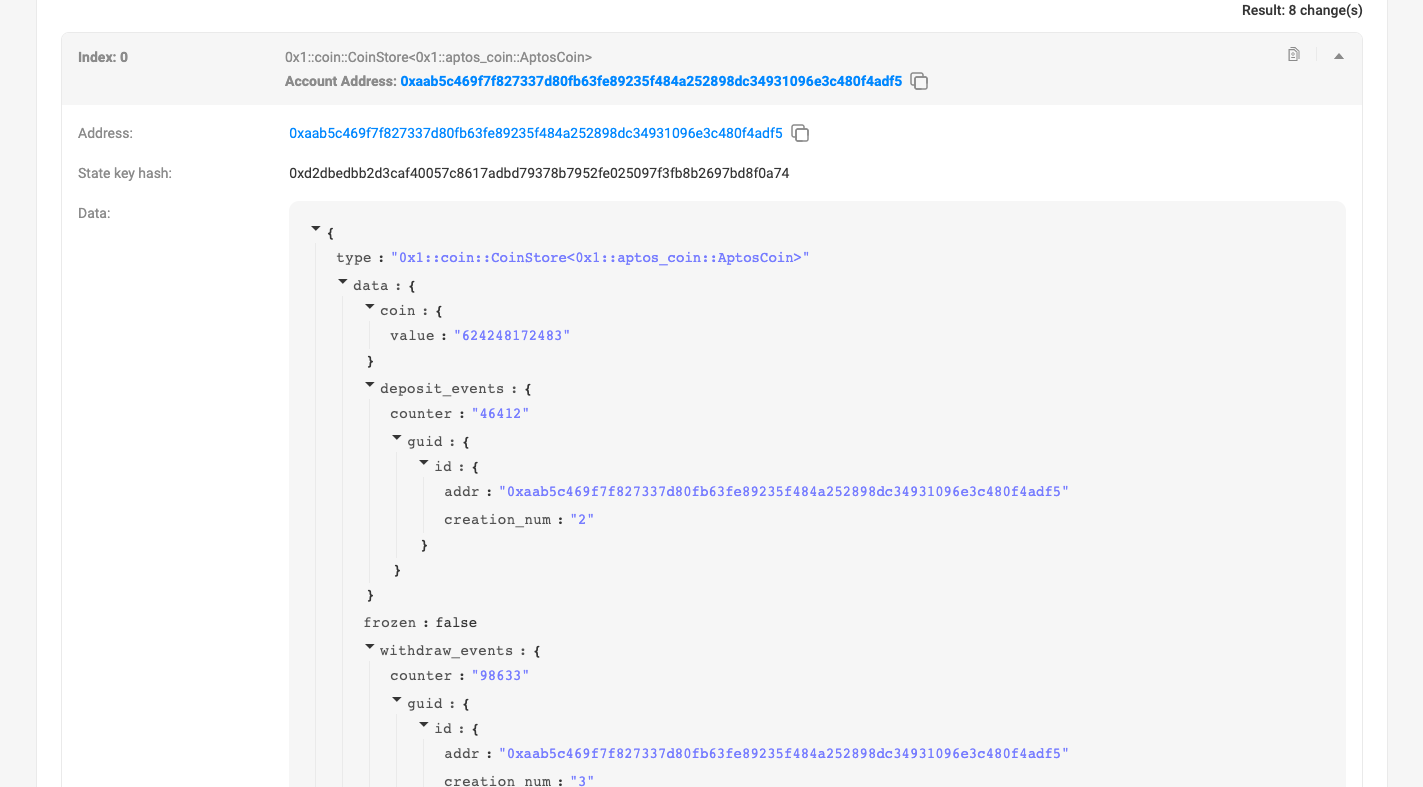Click the document icon in Index 0 header
Viewport: 1423px width, 787px height.
pyautogui.click(x=1293, y=55)
